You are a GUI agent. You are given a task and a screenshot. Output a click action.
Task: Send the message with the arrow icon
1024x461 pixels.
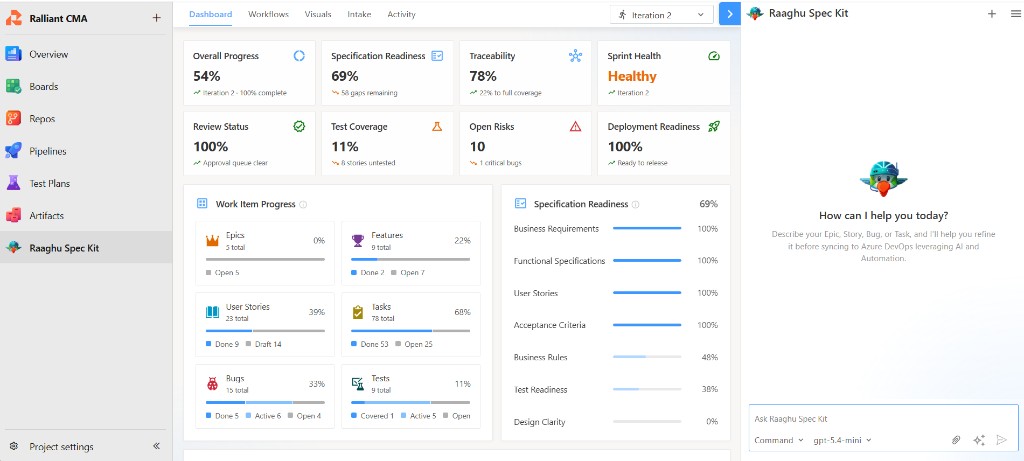tap(1002, 440)
